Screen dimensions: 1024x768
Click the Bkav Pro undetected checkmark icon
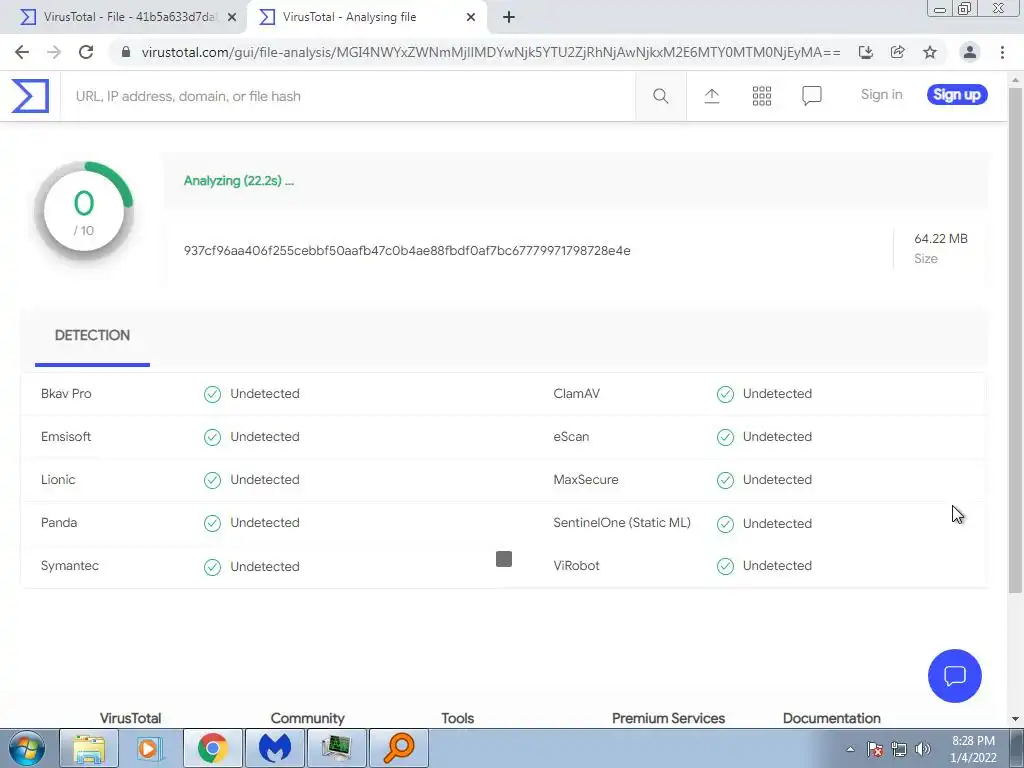(212, 394)
